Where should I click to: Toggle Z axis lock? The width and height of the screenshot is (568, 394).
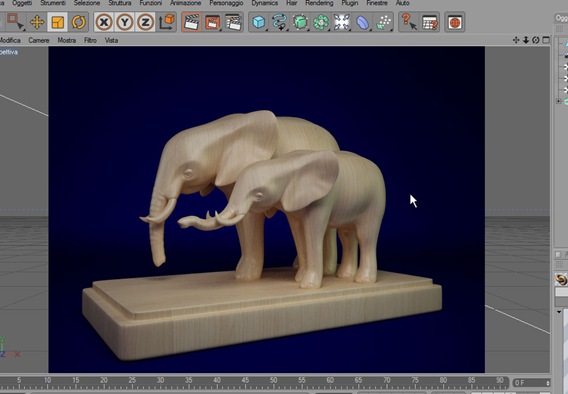click(145, 22)
